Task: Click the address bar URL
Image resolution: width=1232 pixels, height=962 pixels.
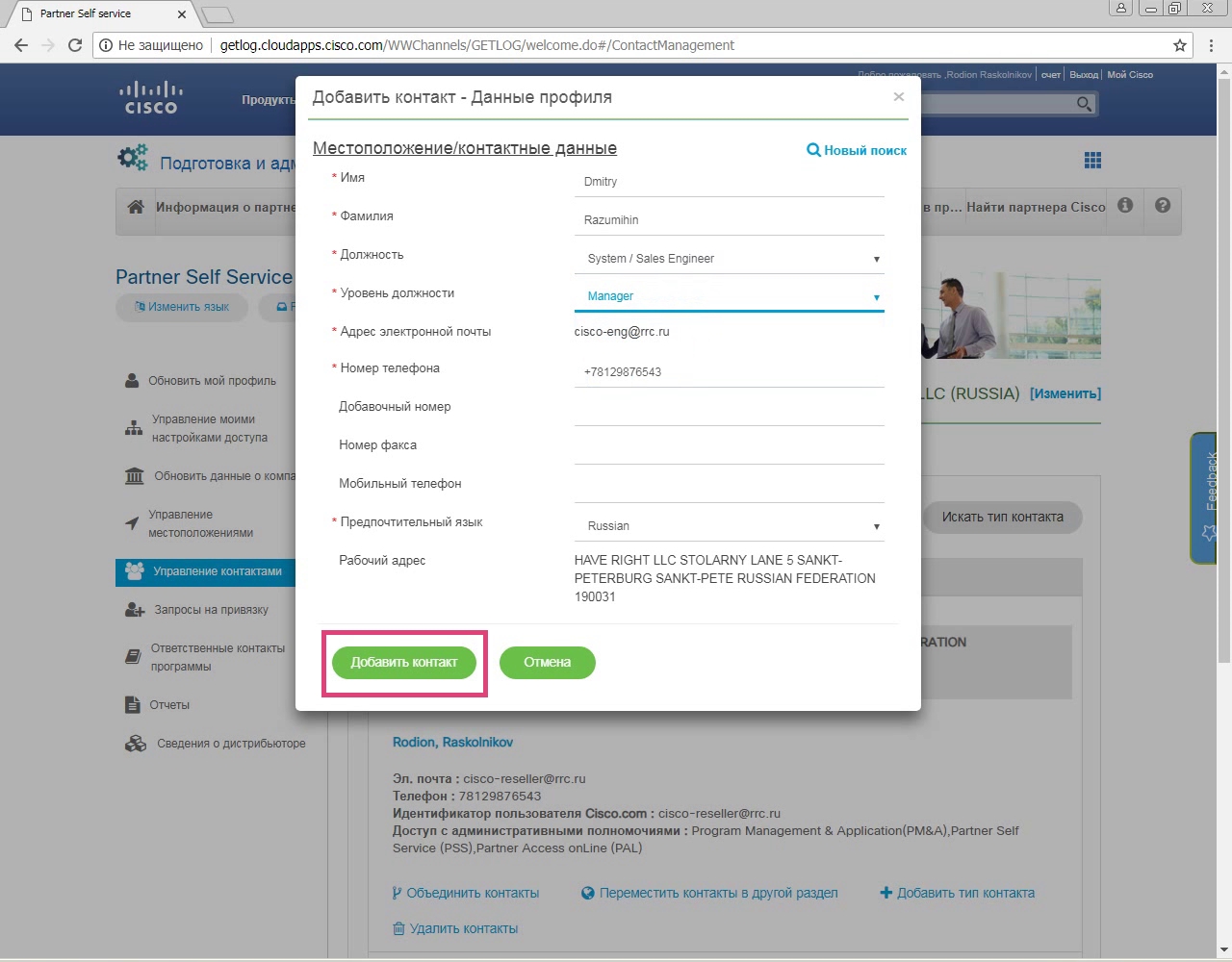Action: (476, 45)
